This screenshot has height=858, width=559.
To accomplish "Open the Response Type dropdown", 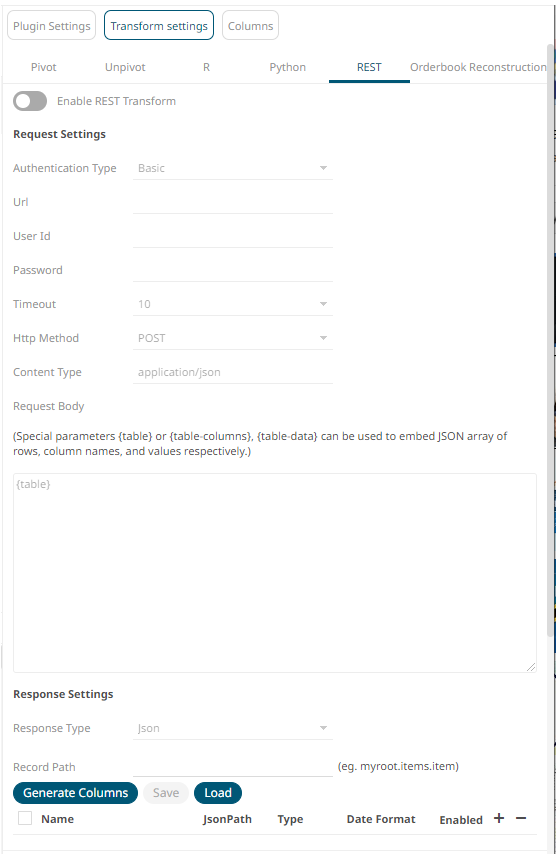I will 232,728.
